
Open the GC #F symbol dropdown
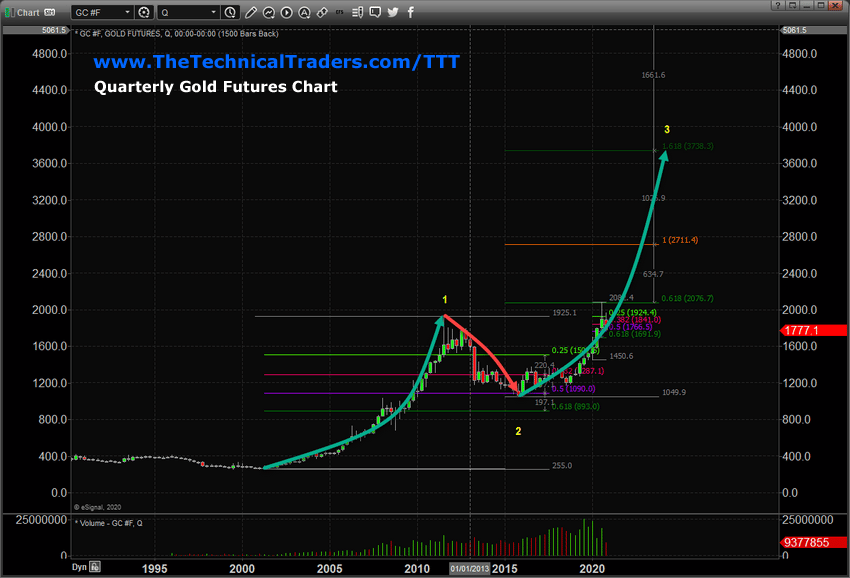click(128, 12)
